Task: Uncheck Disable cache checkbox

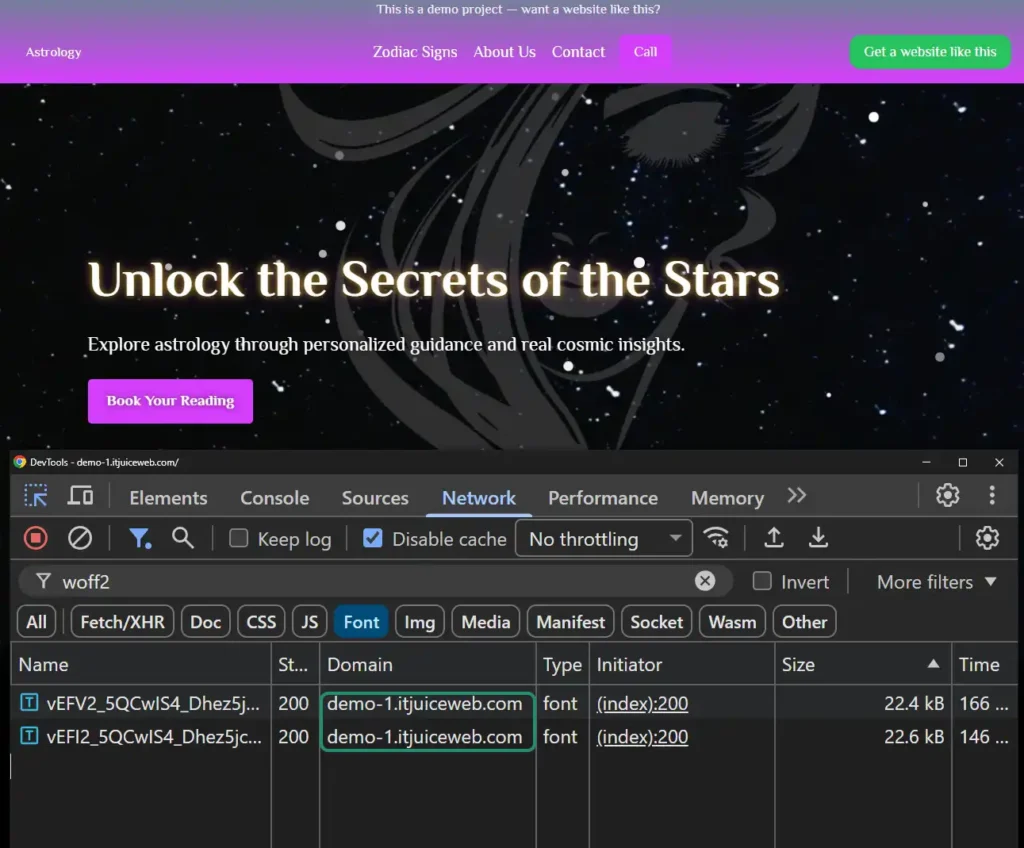Action: 373,538
